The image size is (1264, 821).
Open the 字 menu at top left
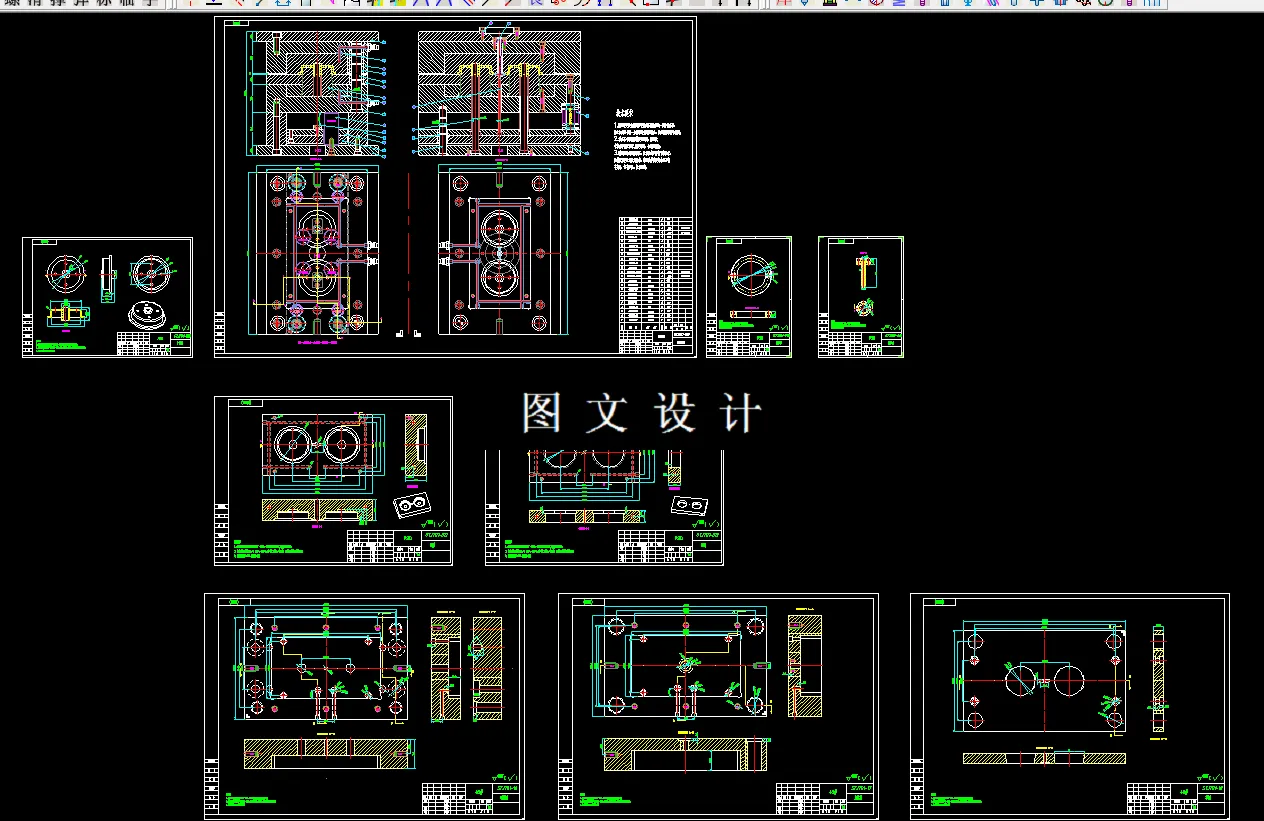[x=150, y=4]
